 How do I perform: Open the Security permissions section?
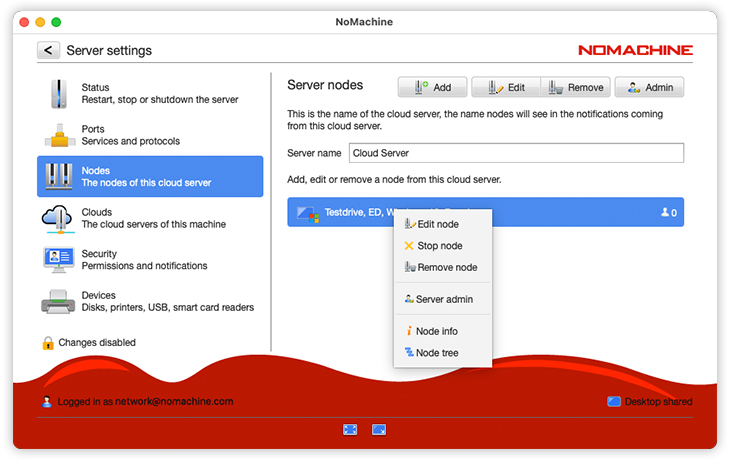click(150, 260)
